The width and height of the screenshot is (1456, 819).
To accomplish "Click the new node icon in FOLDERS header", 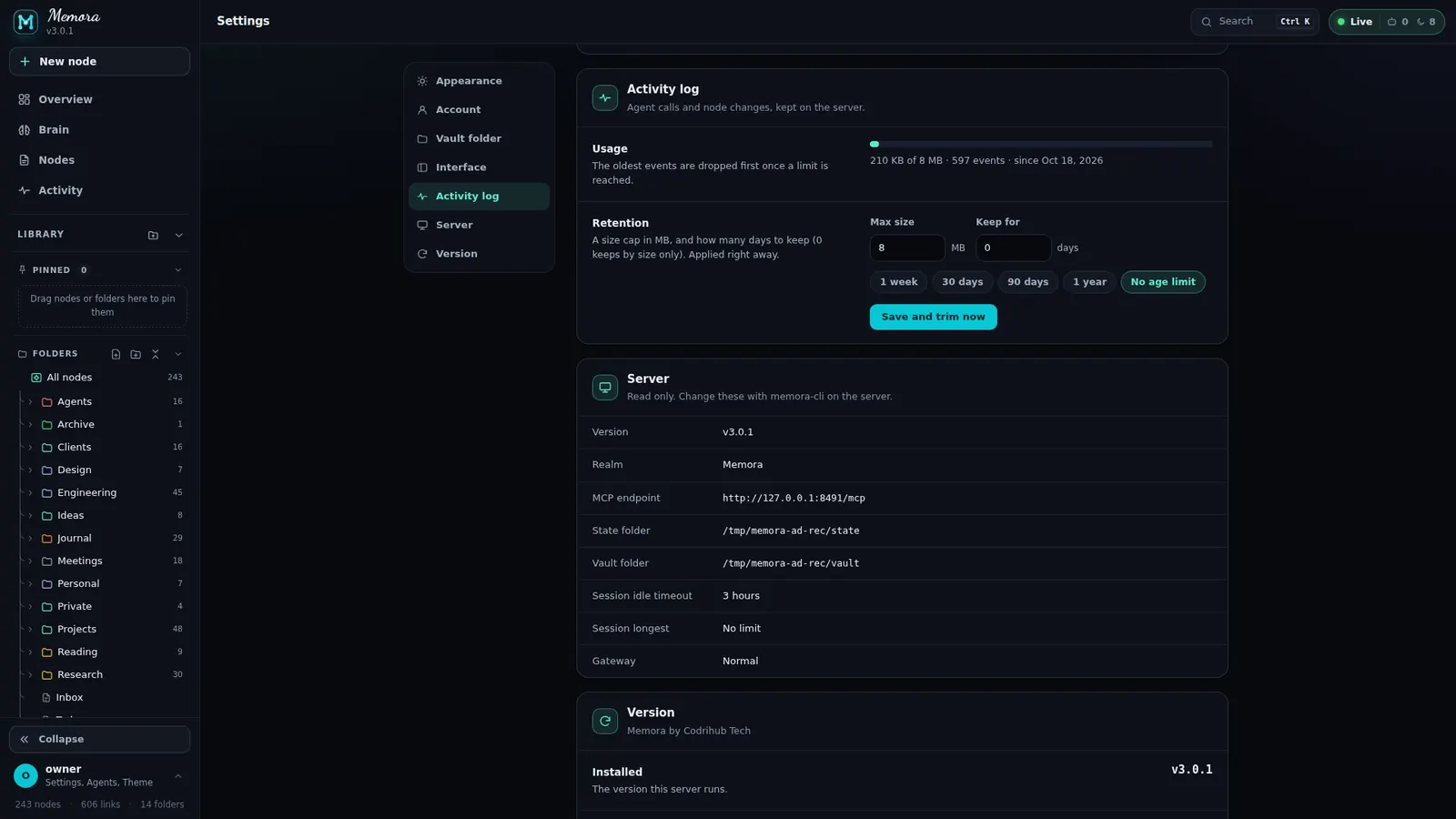I will point(116,354).
